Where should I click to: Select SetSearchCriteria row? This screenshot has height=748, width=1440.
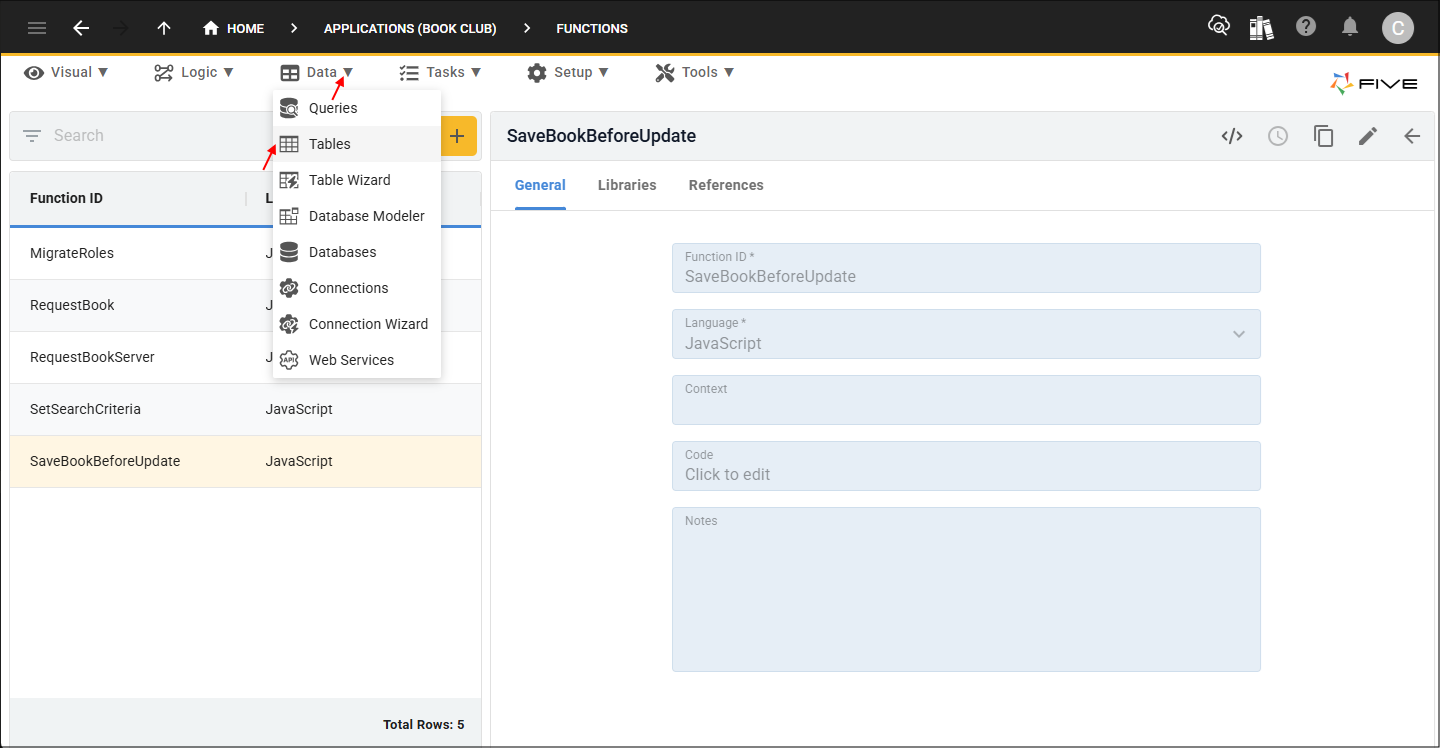pos(245,409)
